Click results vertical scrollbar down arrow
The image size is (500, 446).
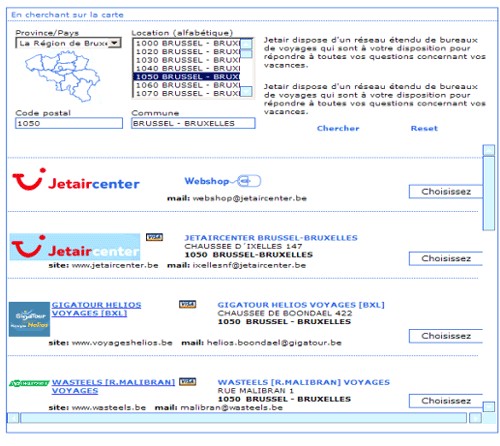[489, 407]
